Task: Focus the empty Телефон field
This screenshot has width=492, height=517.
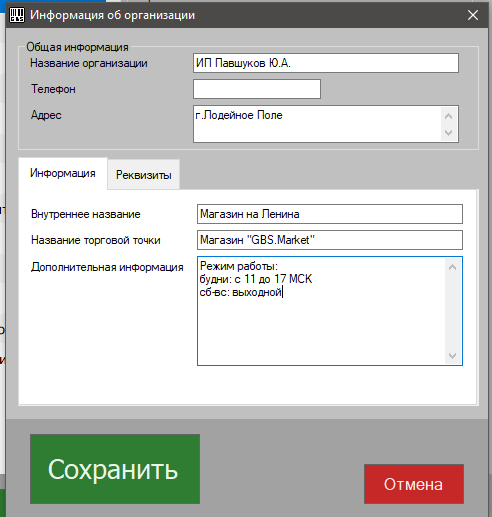Action: (x=257, y=89)
